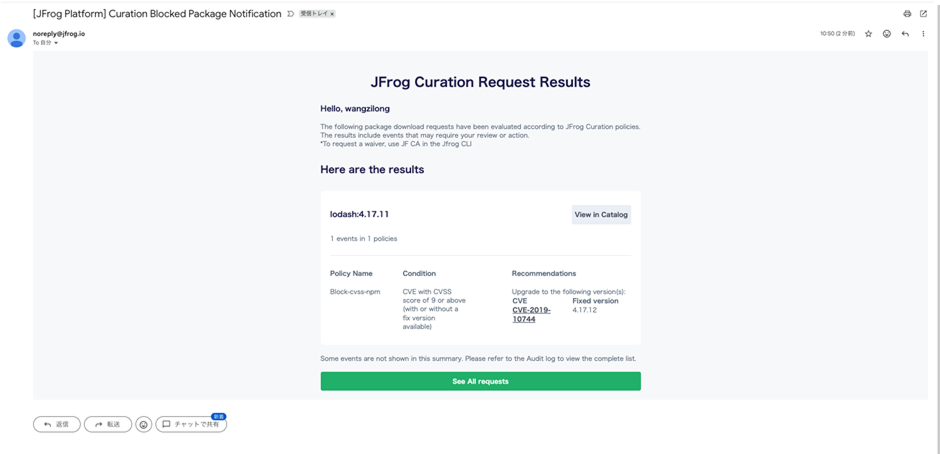940x454 pixels.
Task: Click the noreply@jfrog.io sender name
Action: (59, 33)
